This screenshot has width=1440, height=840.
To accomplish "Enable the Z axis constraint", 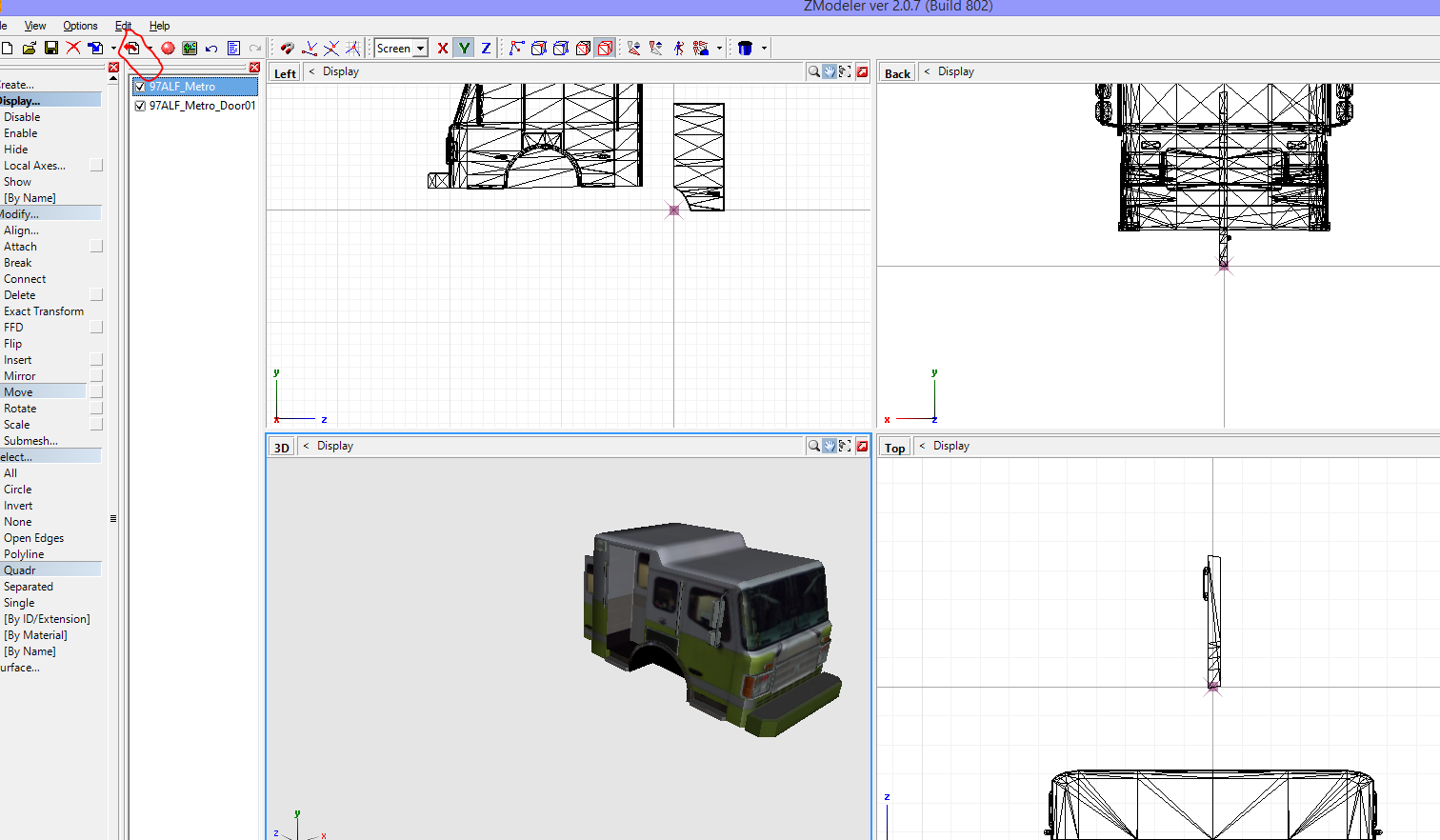I will click(486, 48).
